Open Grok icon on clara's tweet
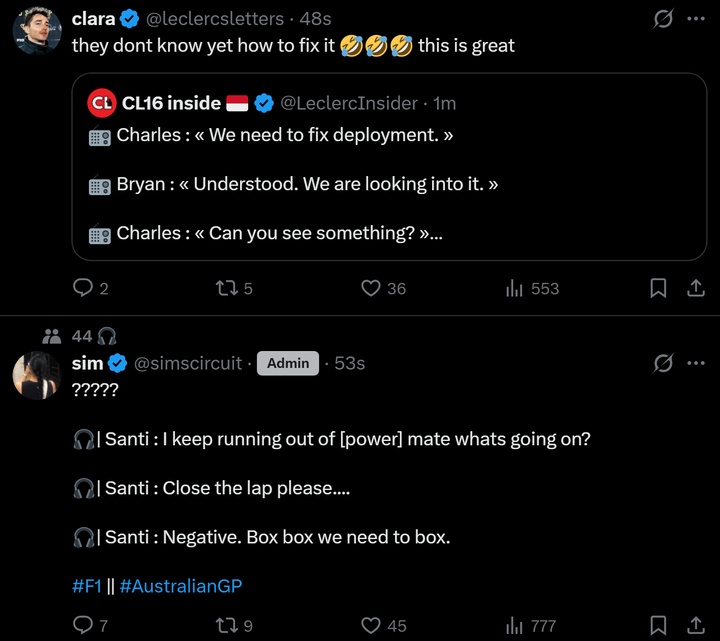This screenshot has height=641, width=720. coord(662,18)
